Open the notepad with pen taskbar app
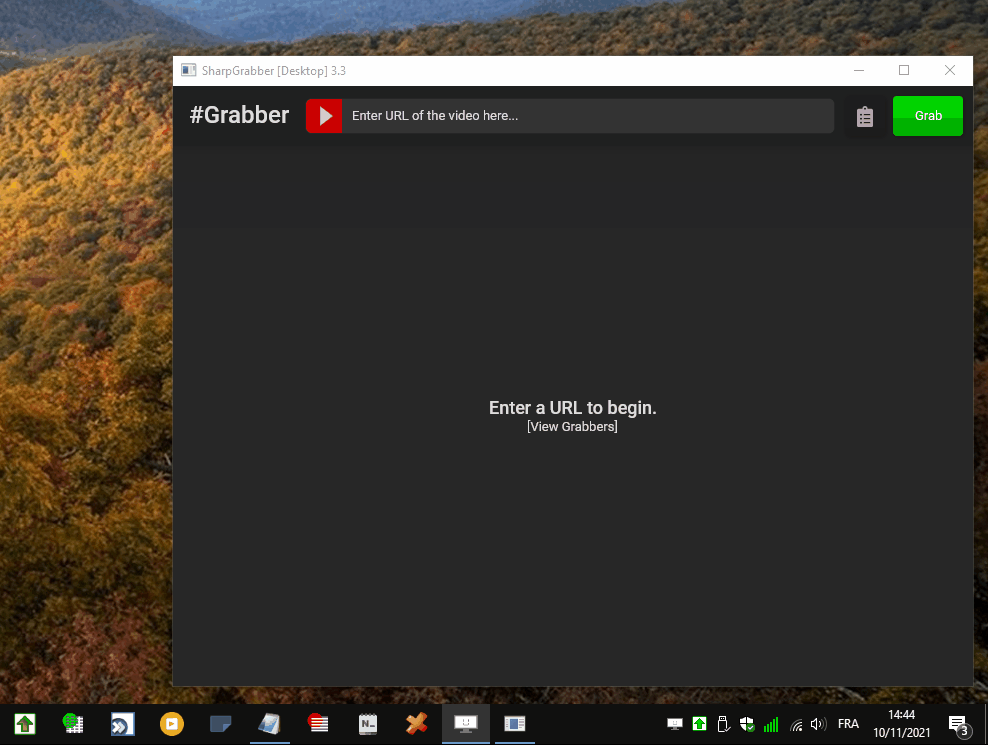The width and height of the screenshot is (988, 745). [270, 724]
